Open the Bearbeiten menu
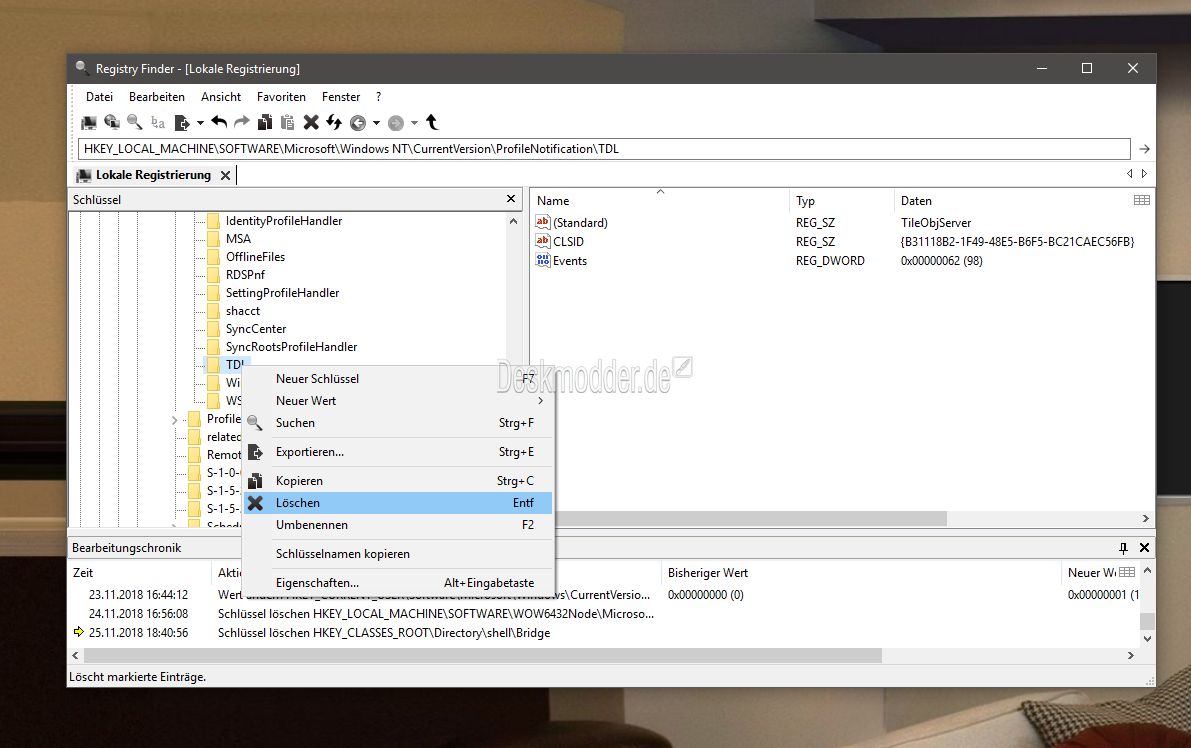This screenshot has height=748, width=1191. tap(156, 97)
